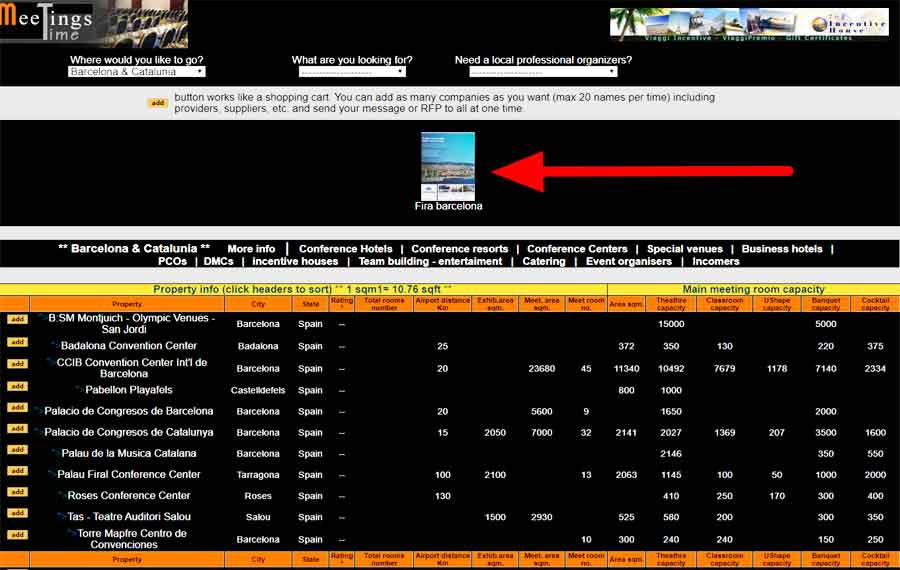Add Pabellon Playafels to cart
The width and height of the screenshot is (900, 570).
coord(17,386)
